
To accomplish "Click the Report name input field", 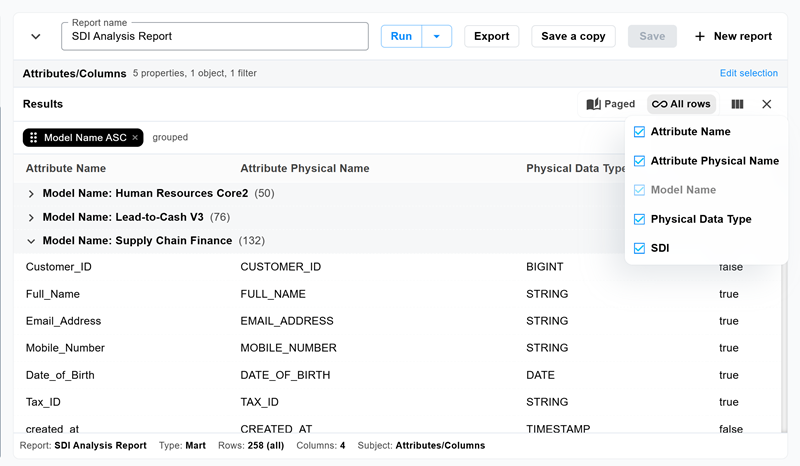I will 215,36.
